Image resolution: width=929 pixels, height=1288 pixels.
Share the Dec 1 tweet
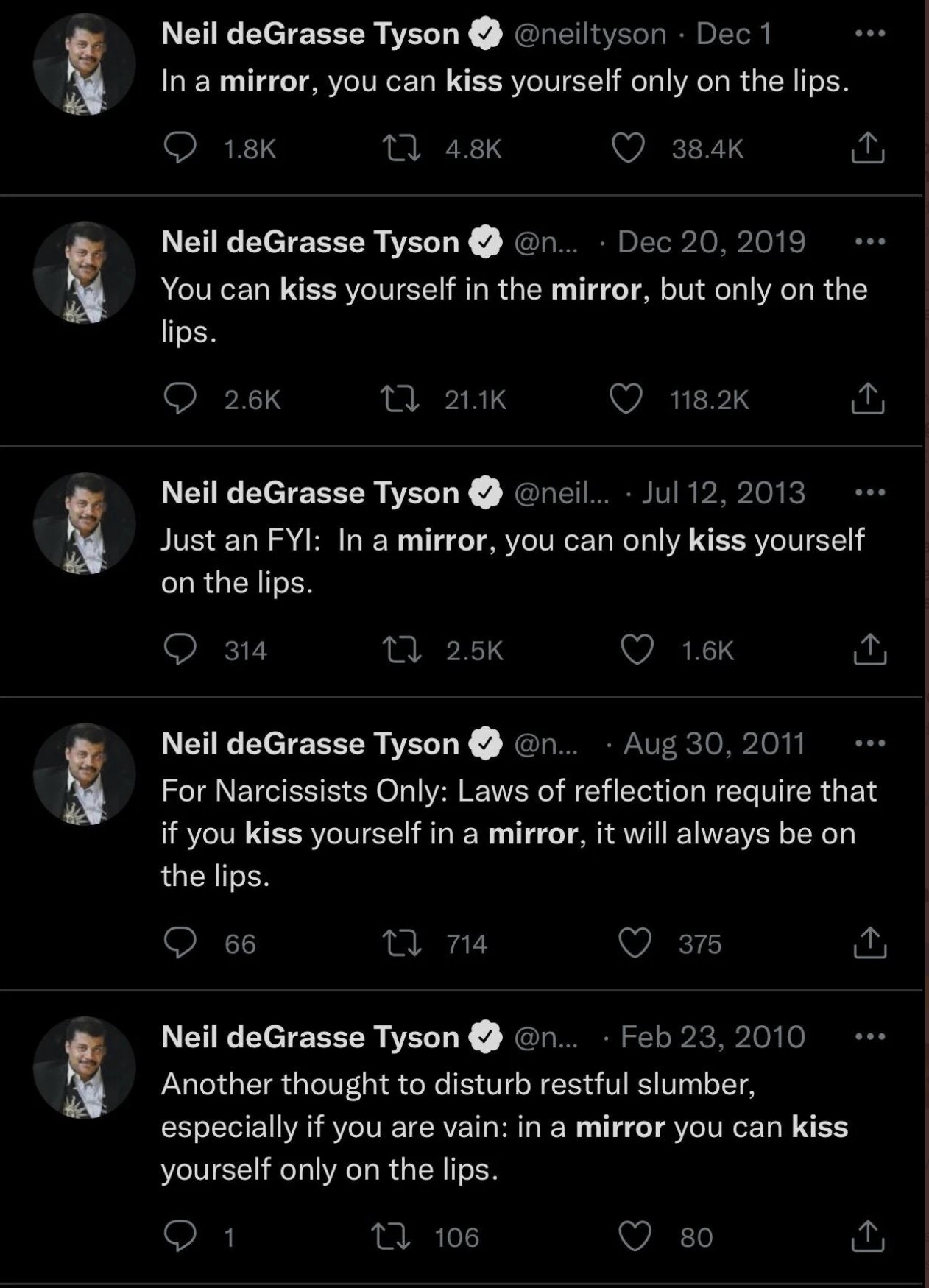pyautogui.click(x=868, y=148)
